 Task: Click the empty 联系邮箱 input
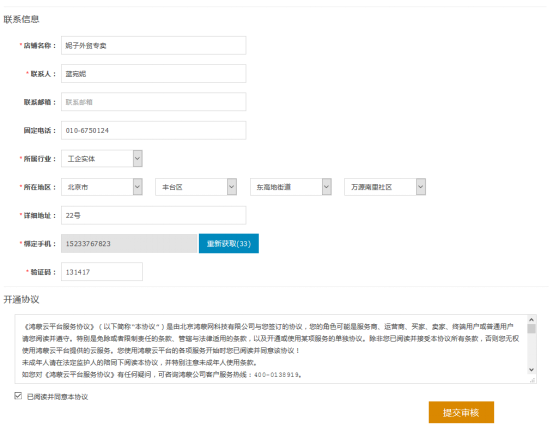click(x=153, y=102)
